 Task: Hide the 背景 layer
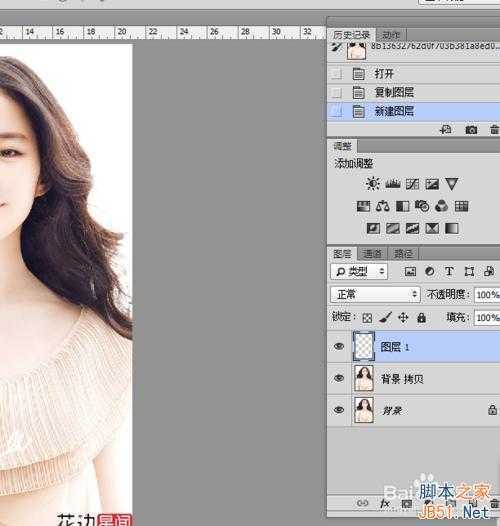coord(339,410)
